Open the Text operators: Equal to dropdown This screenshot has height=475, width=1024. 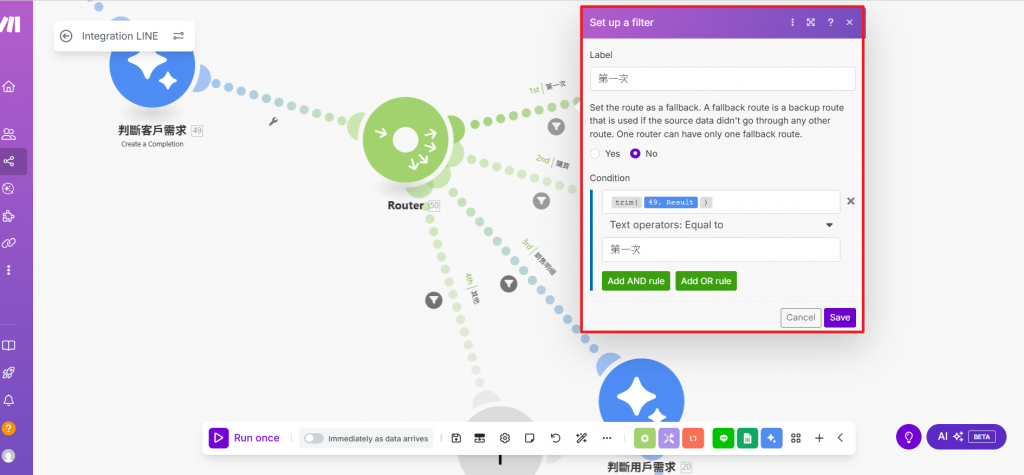tap(721, 225)
